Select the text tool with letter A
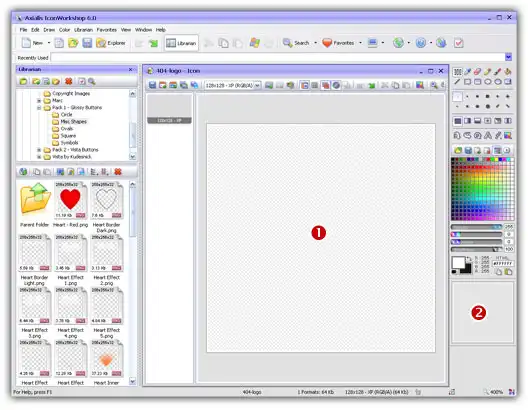Viewport: 528px width, 410px height. [x=488, y=135]
